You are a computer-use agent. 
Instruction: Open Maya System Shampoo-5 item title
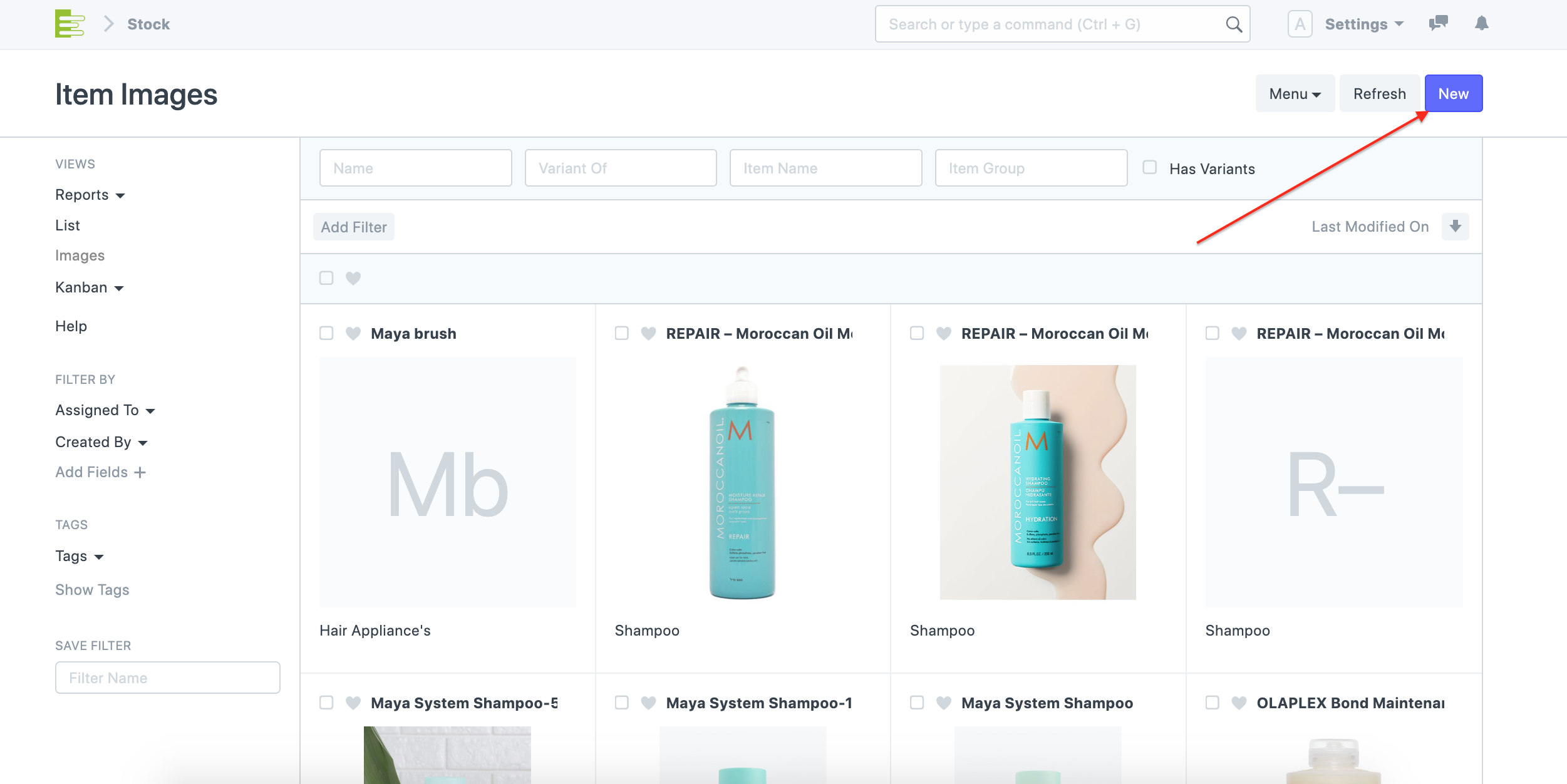[x=464, y=703]
